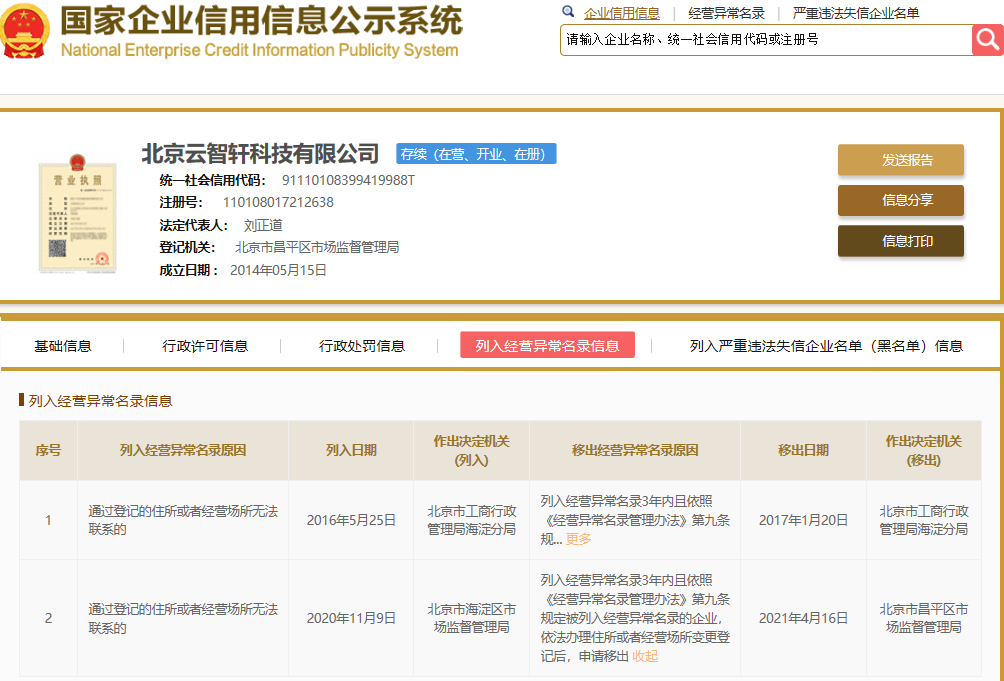The height and width of the screenshot is (681, 1004).
Task: Click the row 1 truncated removal reason text
Action: [x=635, y=520]
